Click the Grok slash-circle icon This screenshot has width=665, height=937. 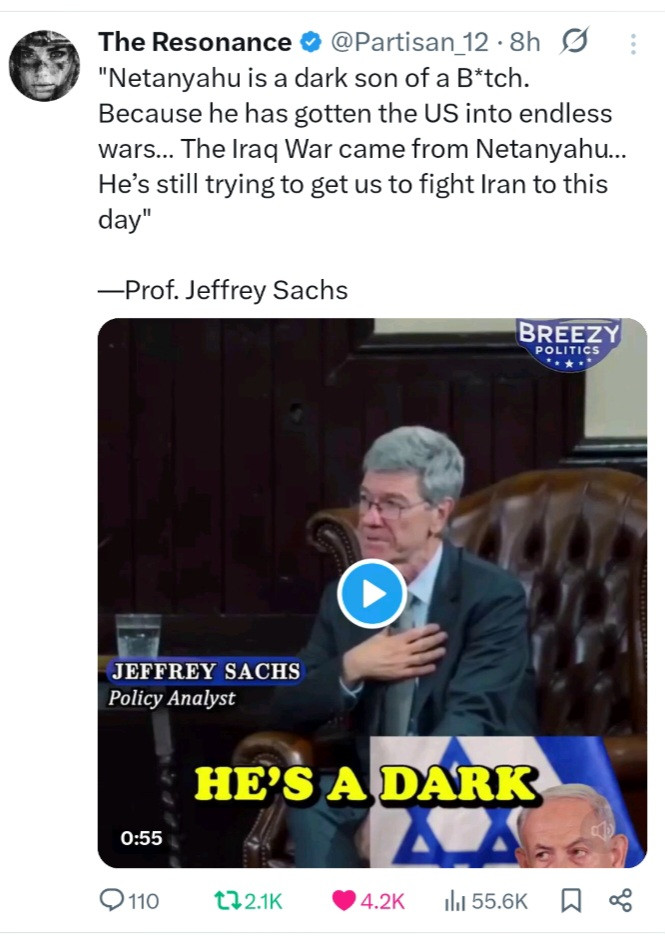(x=575, y=41)
